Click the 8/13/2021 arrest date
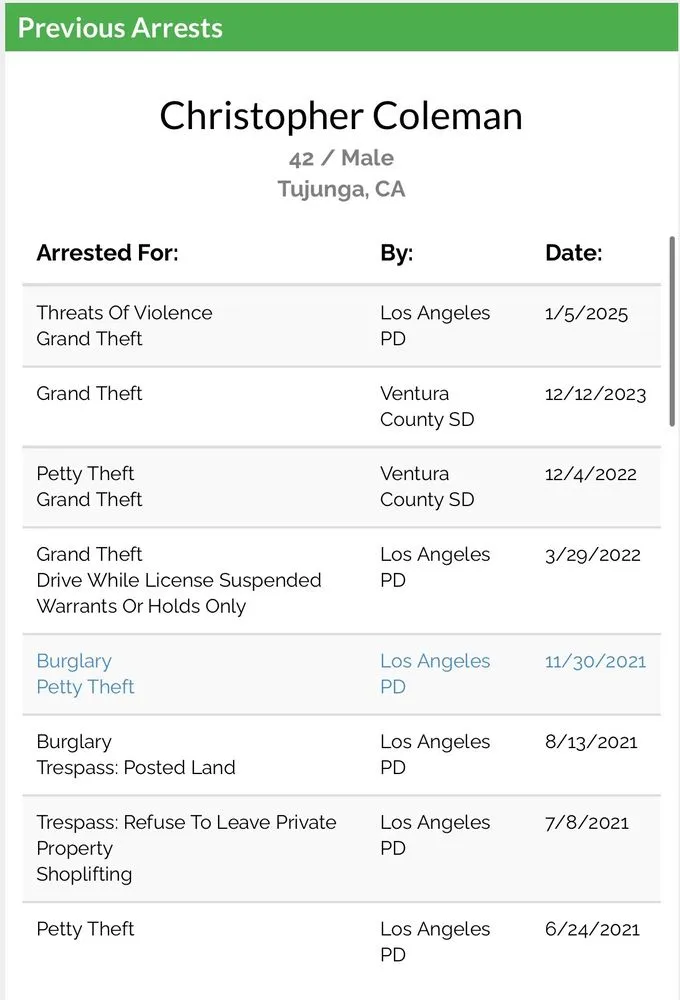 coord(591,742)
